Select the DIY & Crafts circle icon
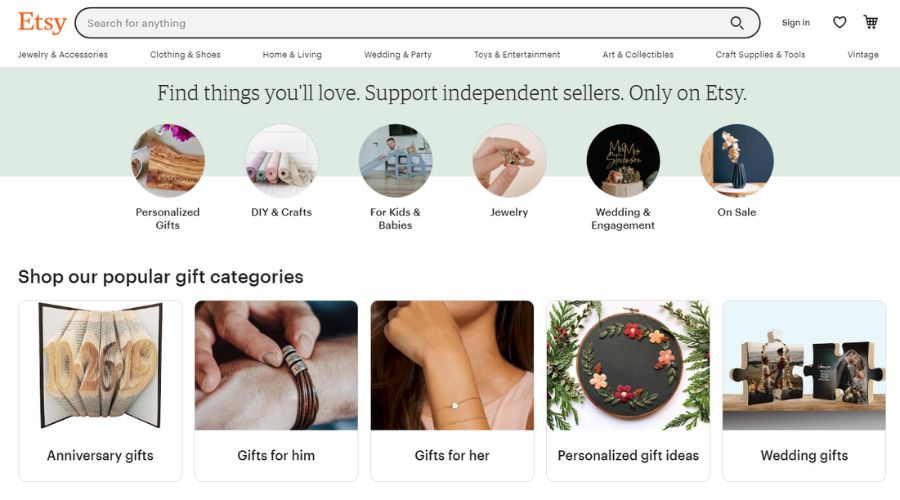This screenshot has width=900, height=500. (x=282, y=161)
